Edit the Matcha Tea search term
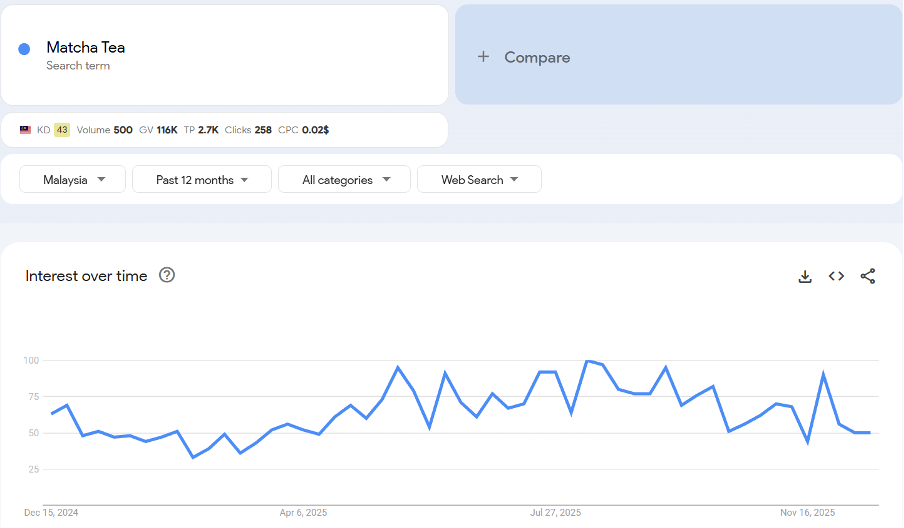The image size is (904, 528). [x=86, y=48]
